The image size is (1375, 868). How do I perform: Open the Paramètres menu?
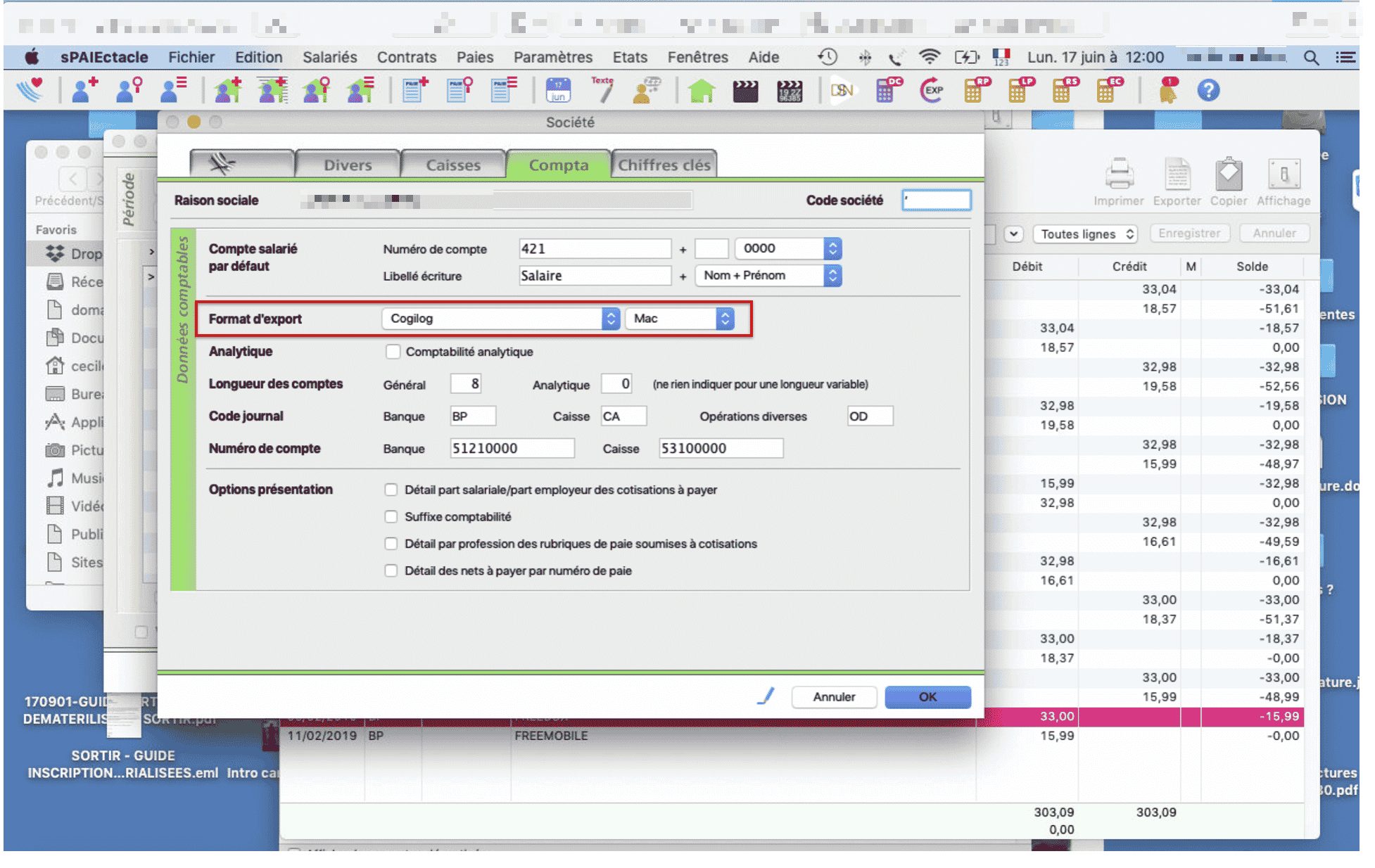click(x=553, y=57)
